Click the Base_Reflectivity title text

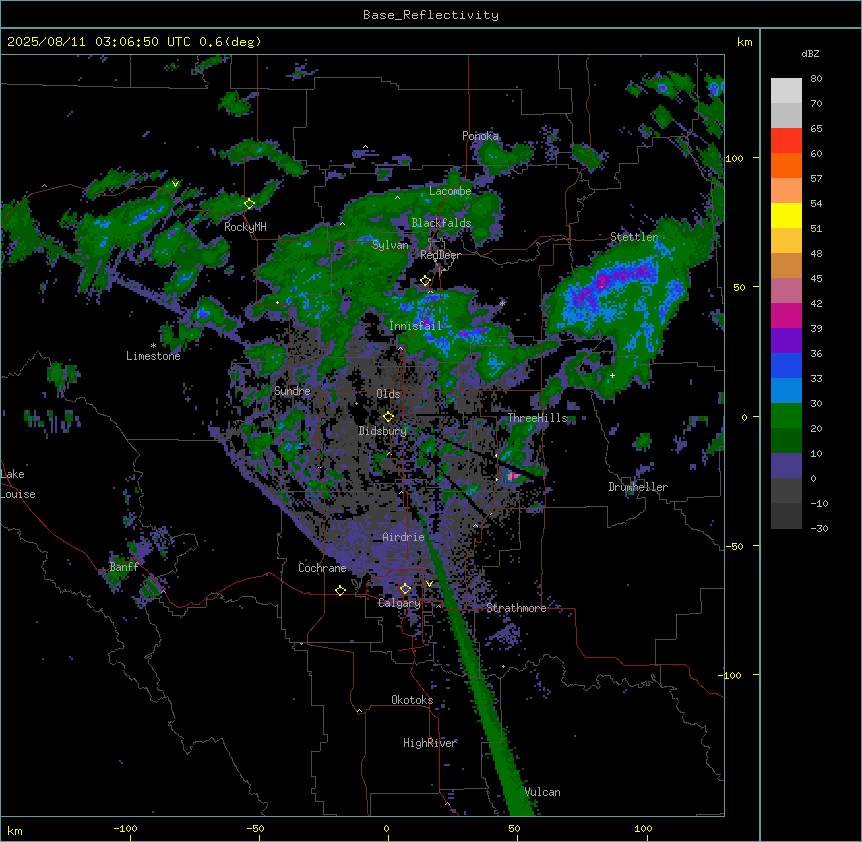click(x=431, y=15)
